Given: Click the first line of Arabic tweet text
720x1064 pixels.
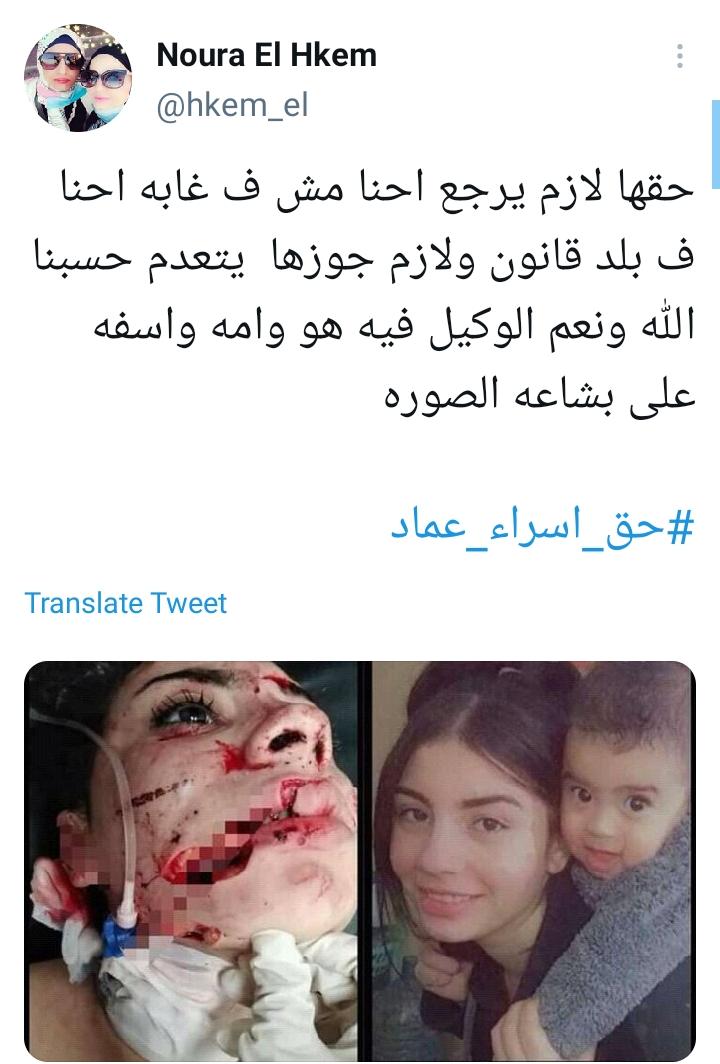Looking at the screenshot, I should point(378,188).
